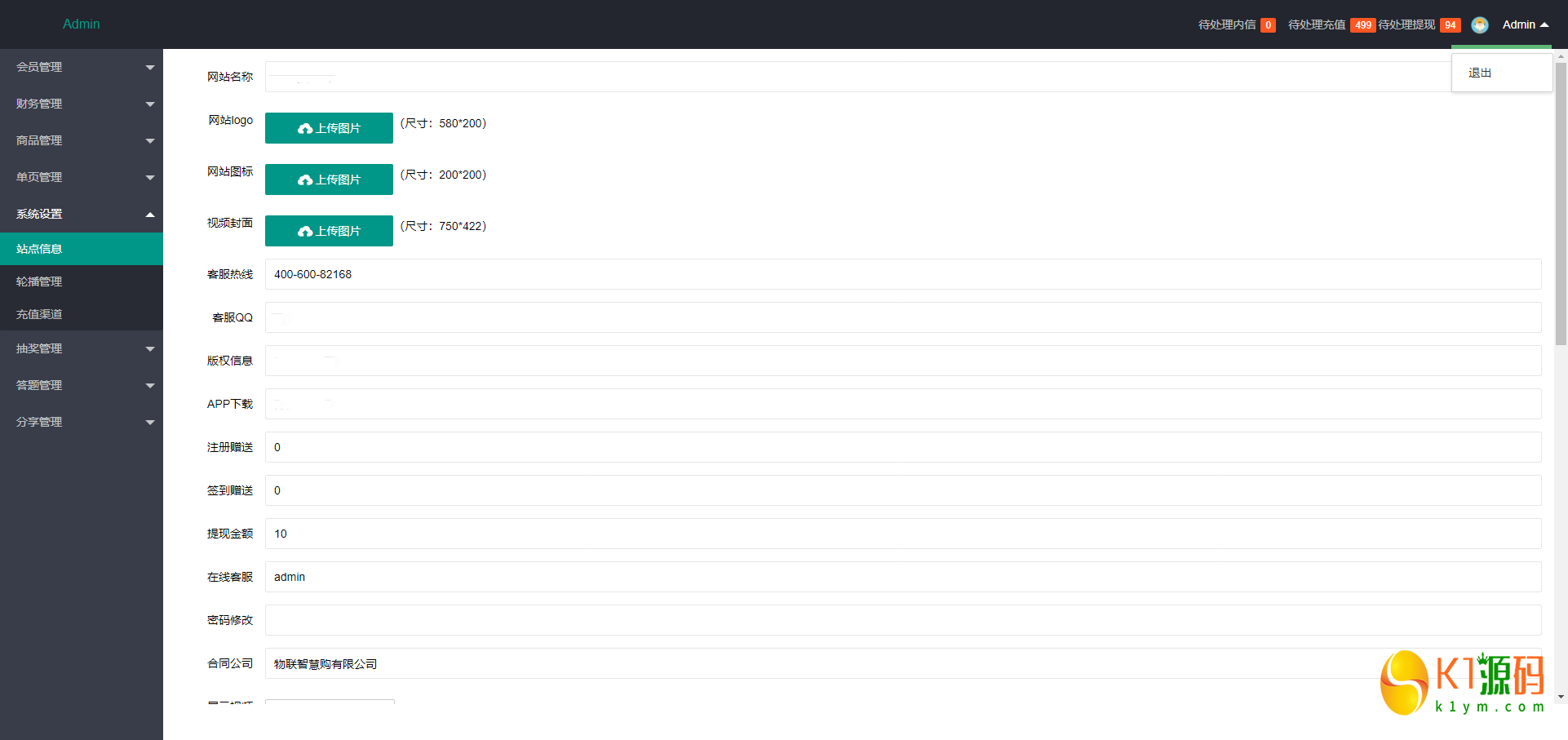The height and width of the screenshot is (740, 1568).
Task: Click the 视频封面 size hint 750*422
Action: 443,226
